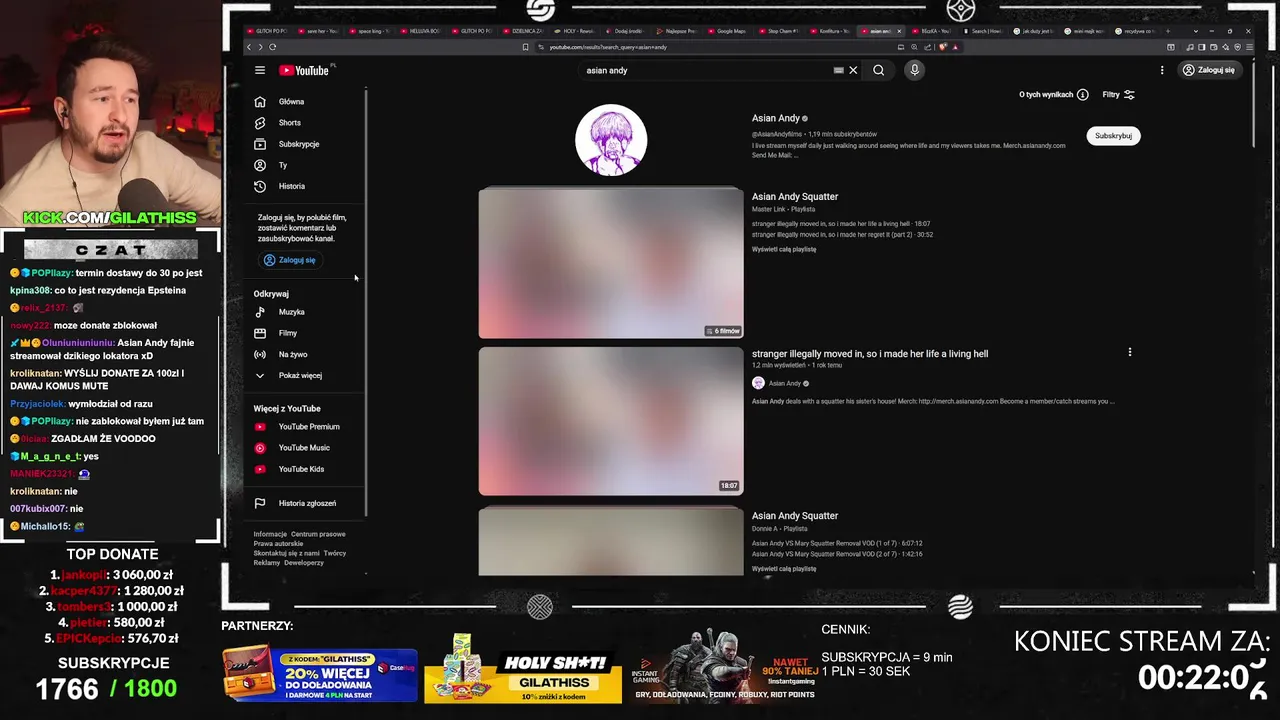Click the Prawa autorskie footer link
This screenshot has width=1280, height=720.
(x=278, y=544)
